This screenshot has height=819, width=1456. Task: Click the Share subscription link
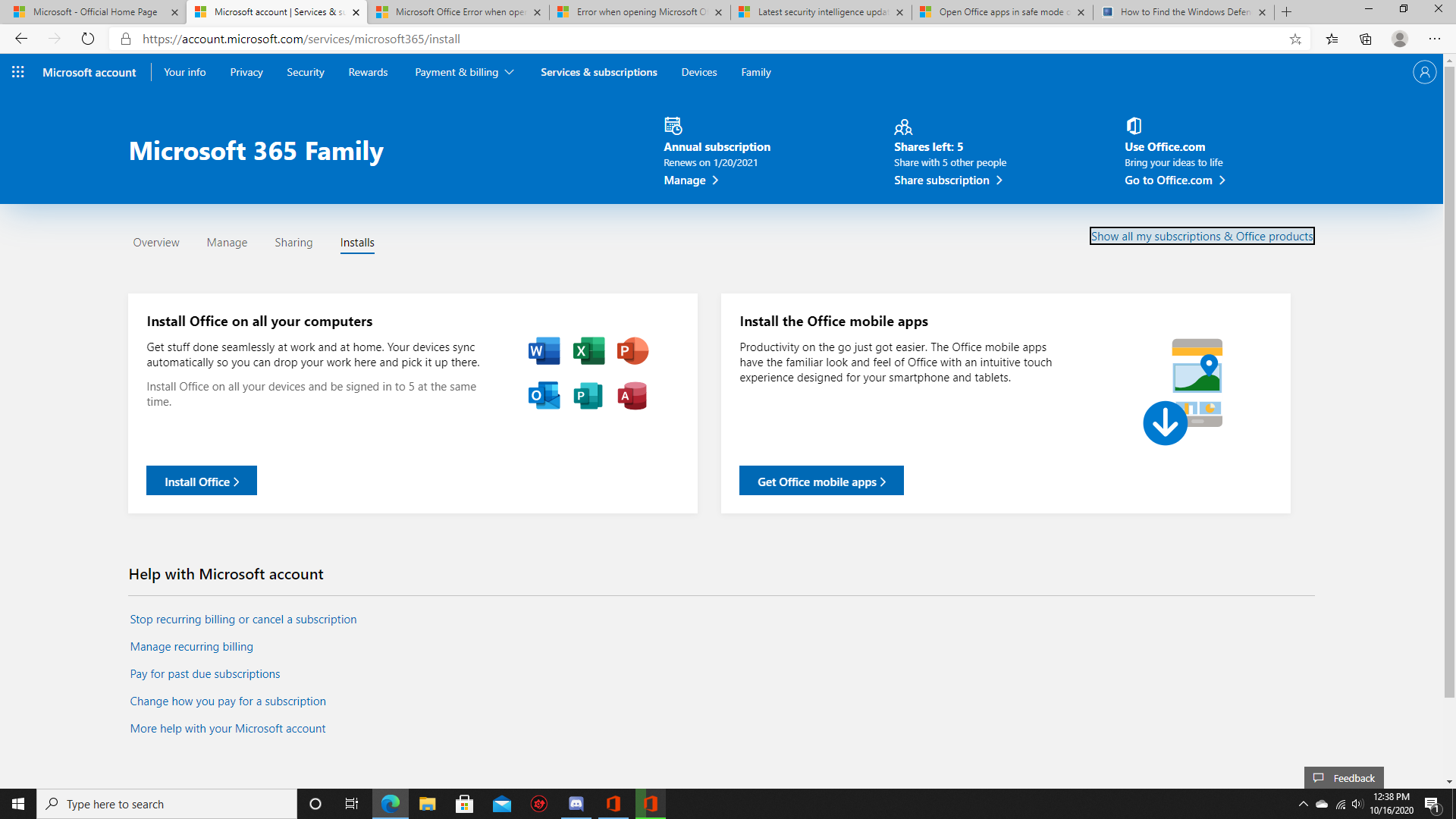pos(948,180)
